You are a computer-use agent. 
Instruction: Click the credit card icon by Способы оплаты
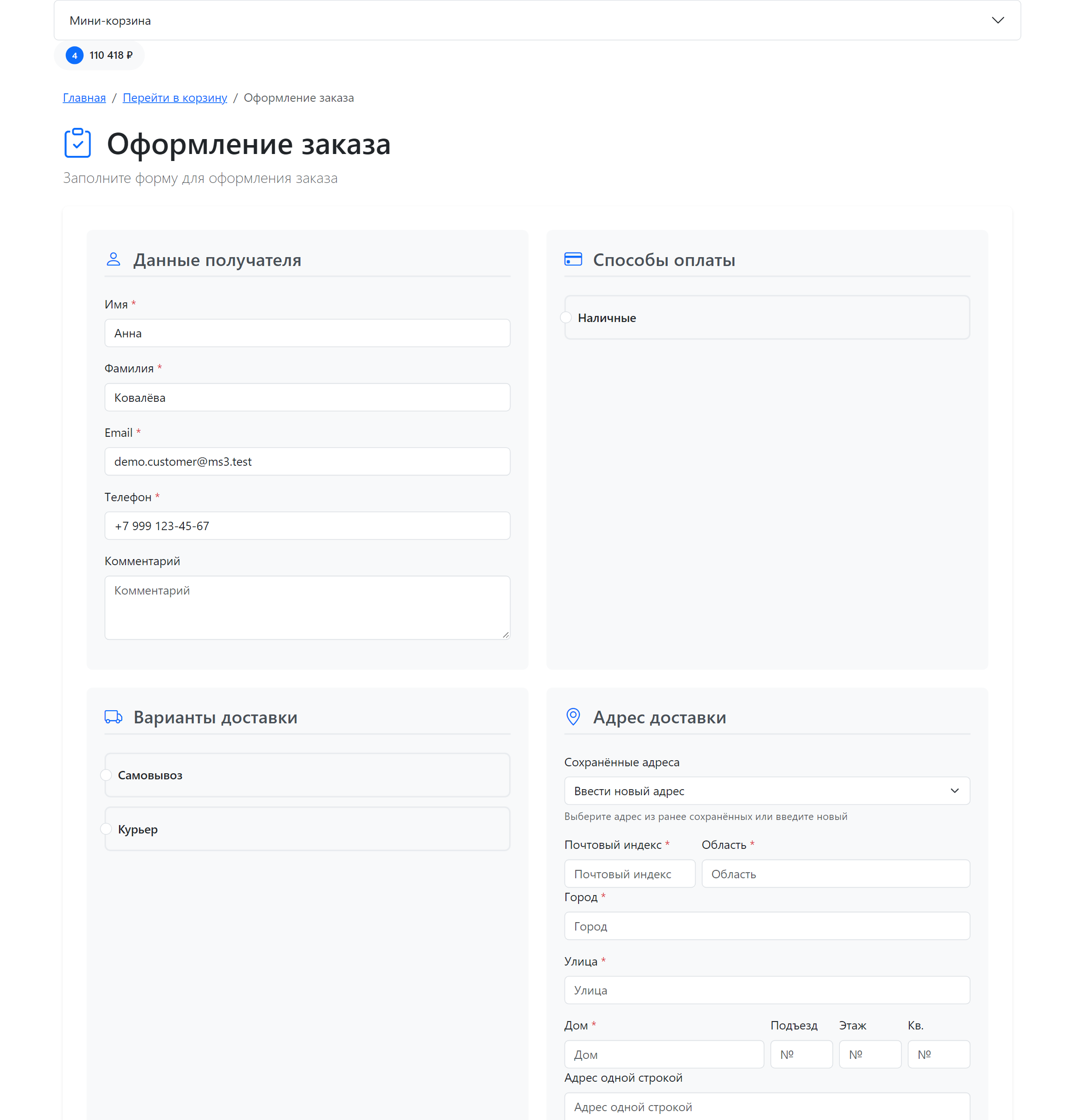573,259
